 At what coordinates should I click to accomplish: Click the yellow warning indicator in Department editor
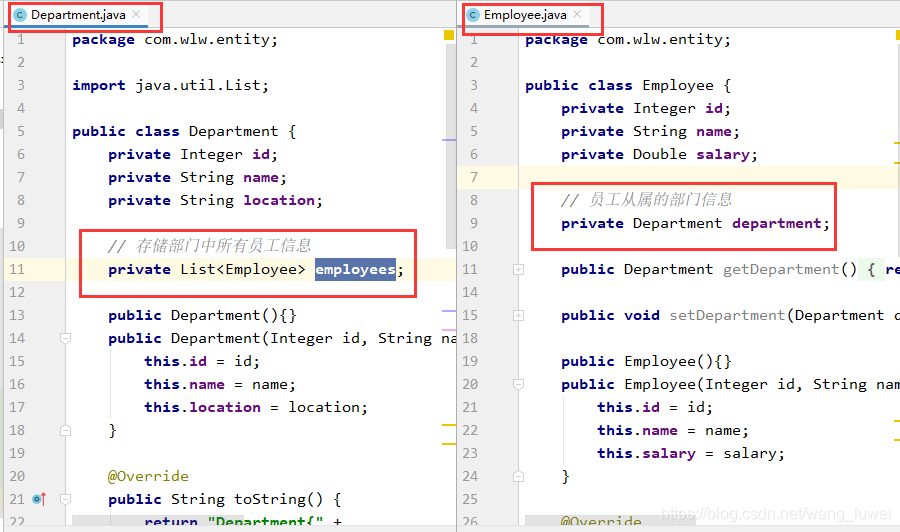449,35
